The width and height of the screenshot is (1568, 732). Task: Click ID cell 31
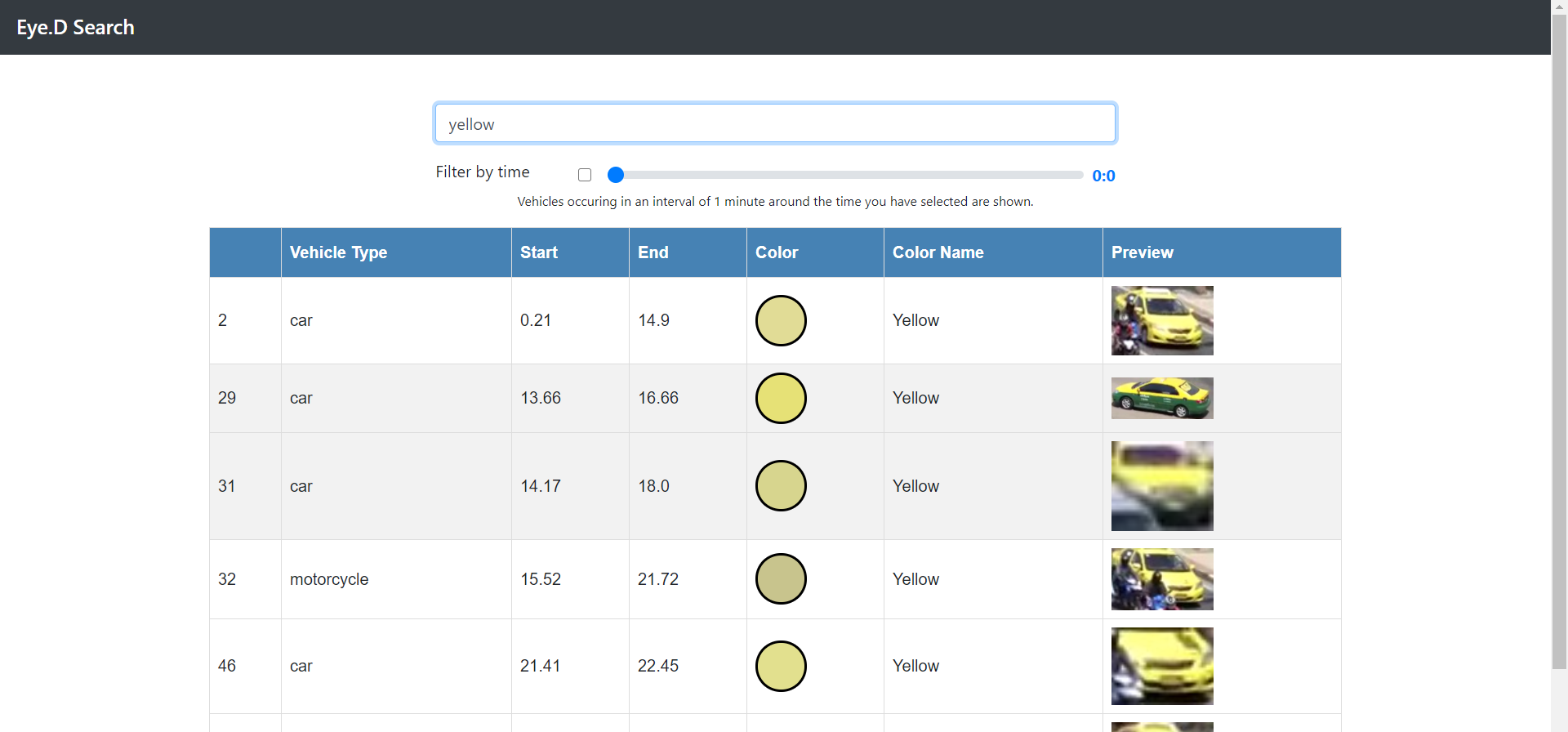coord(245,486)
